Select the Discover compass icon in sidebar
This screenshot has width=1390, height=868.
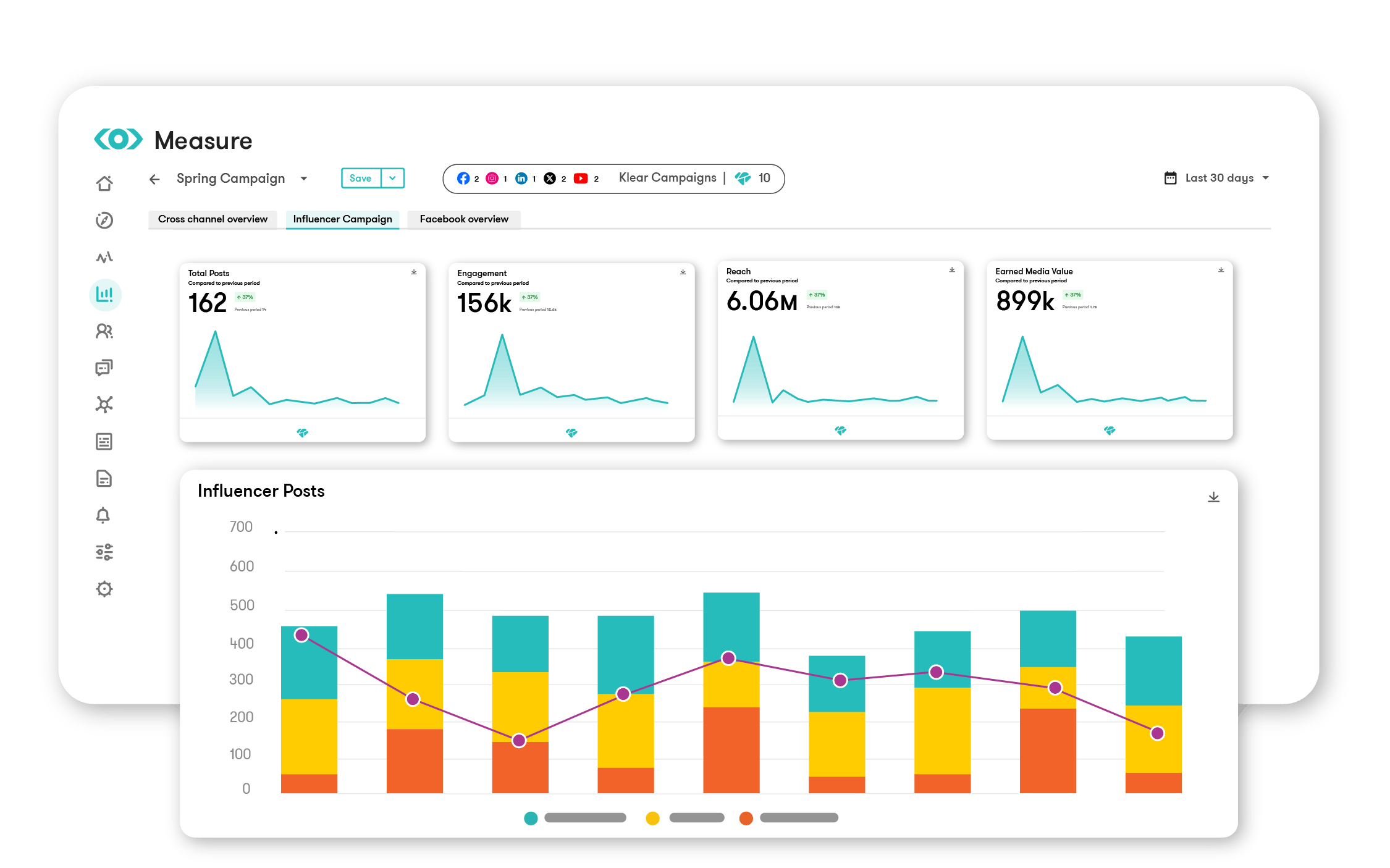pos(105,220)
